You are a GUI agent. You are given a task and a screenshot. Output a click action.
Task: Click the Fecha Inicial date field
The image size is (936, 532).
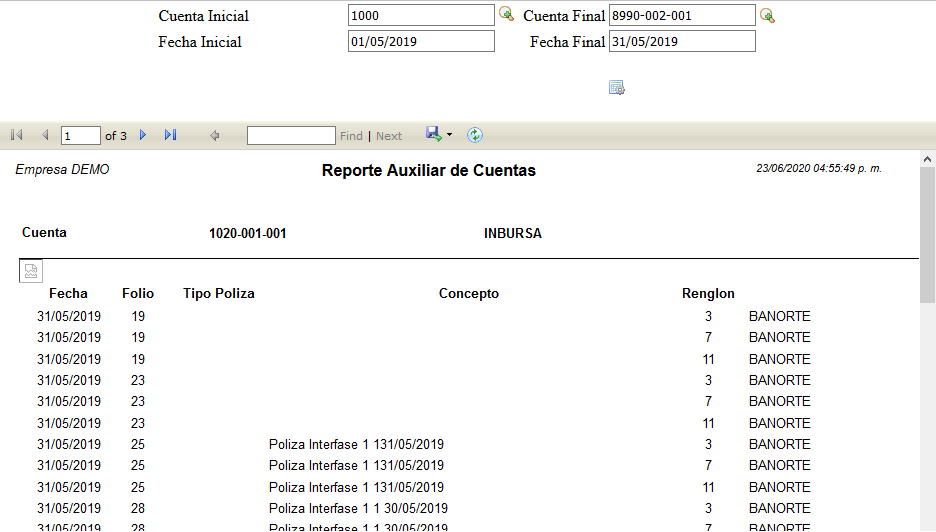421,41
